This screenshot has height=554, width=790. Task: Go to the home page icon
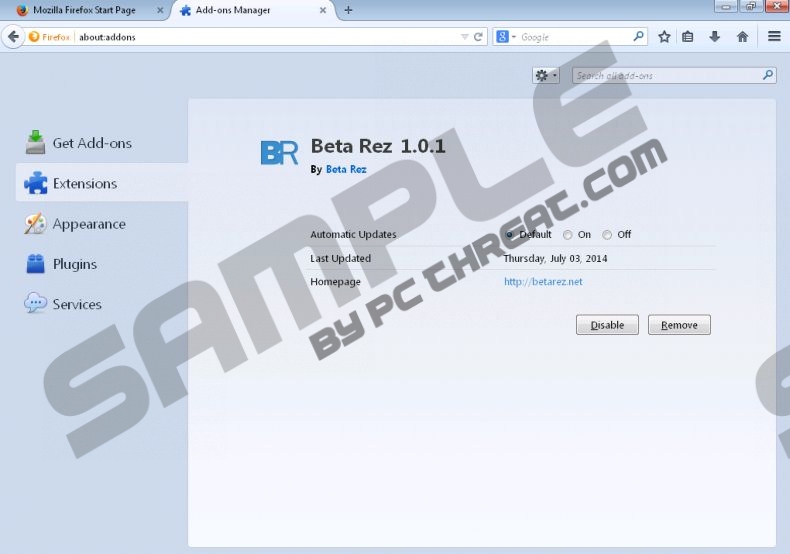click(x=742, y=37)
